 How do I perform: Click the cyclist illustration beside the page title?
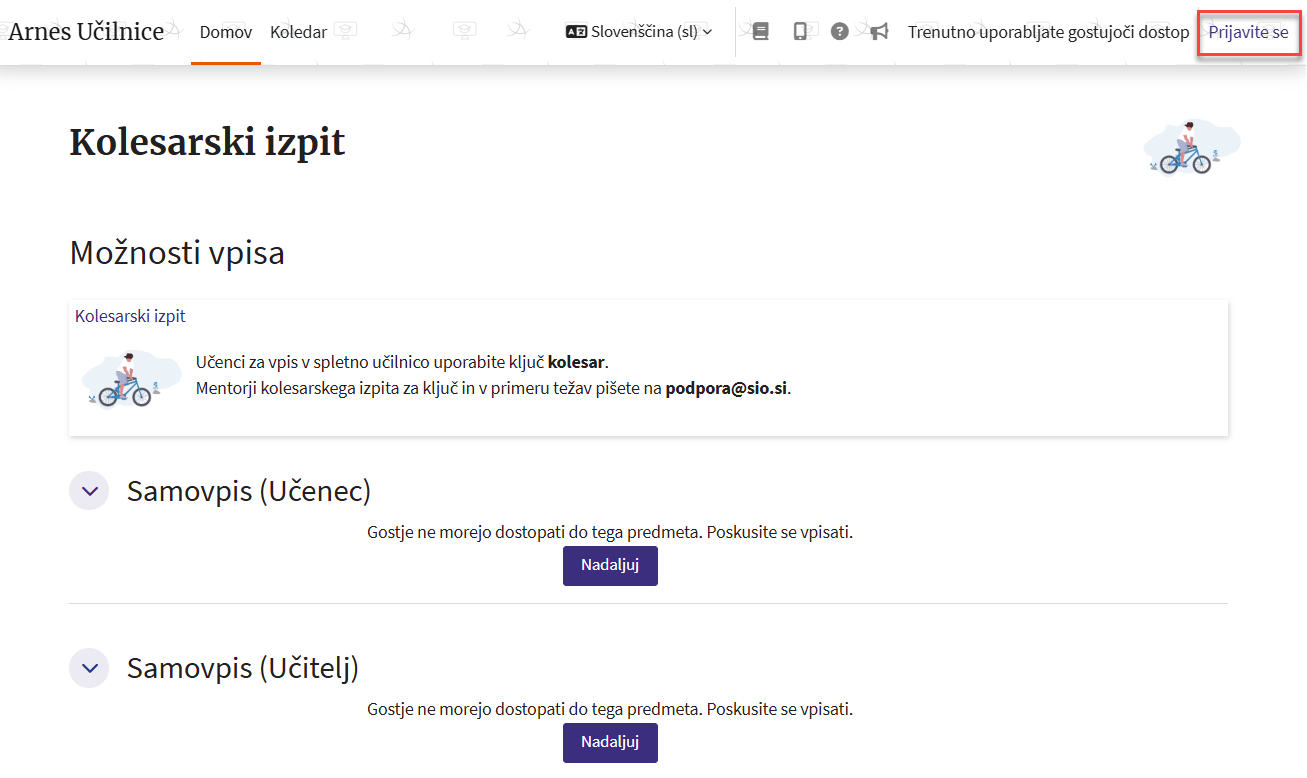coord(1191,147)
